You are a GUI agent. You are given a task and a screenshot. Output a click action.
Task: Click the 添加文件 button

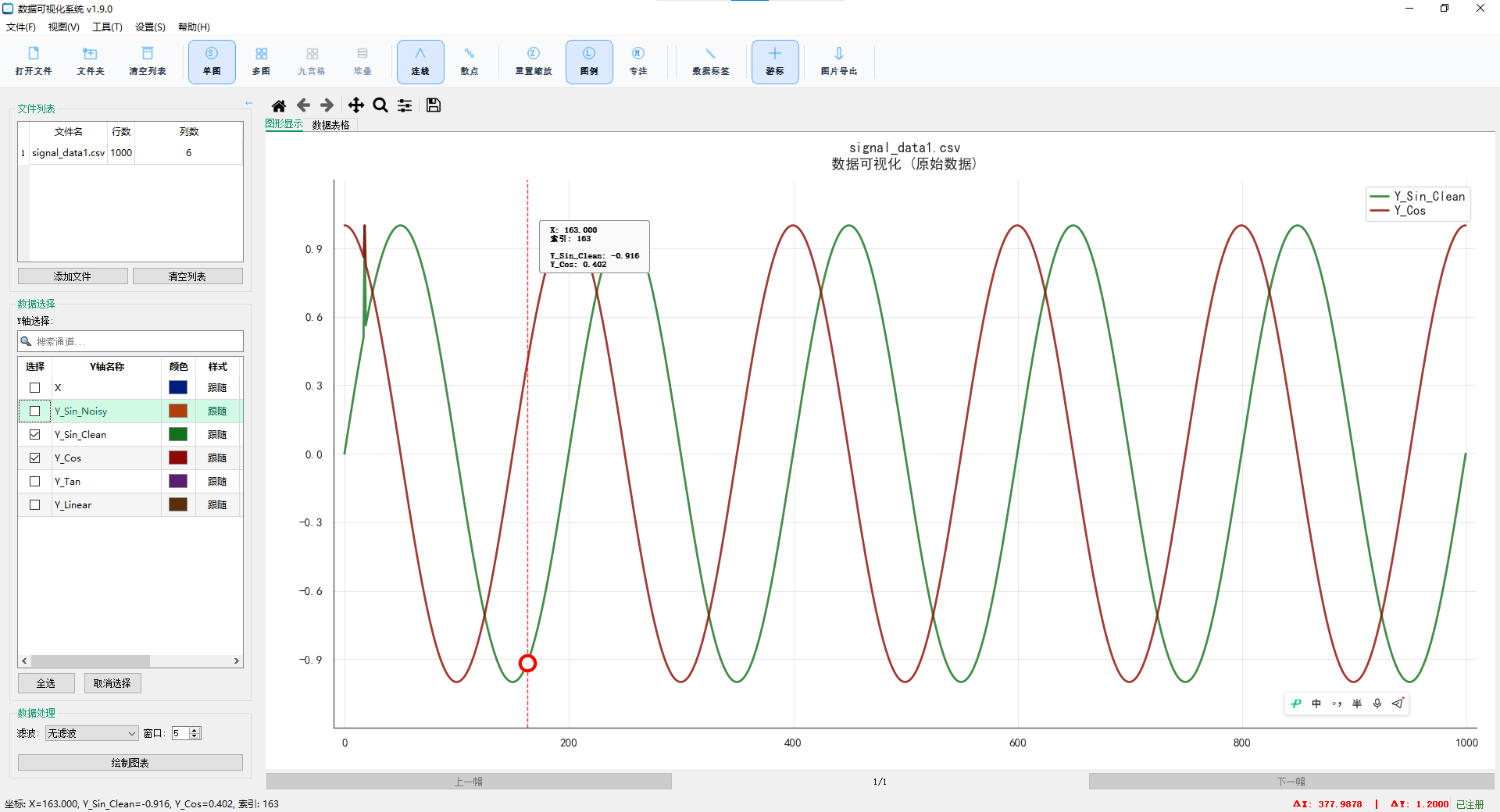[x=73, y=276]
